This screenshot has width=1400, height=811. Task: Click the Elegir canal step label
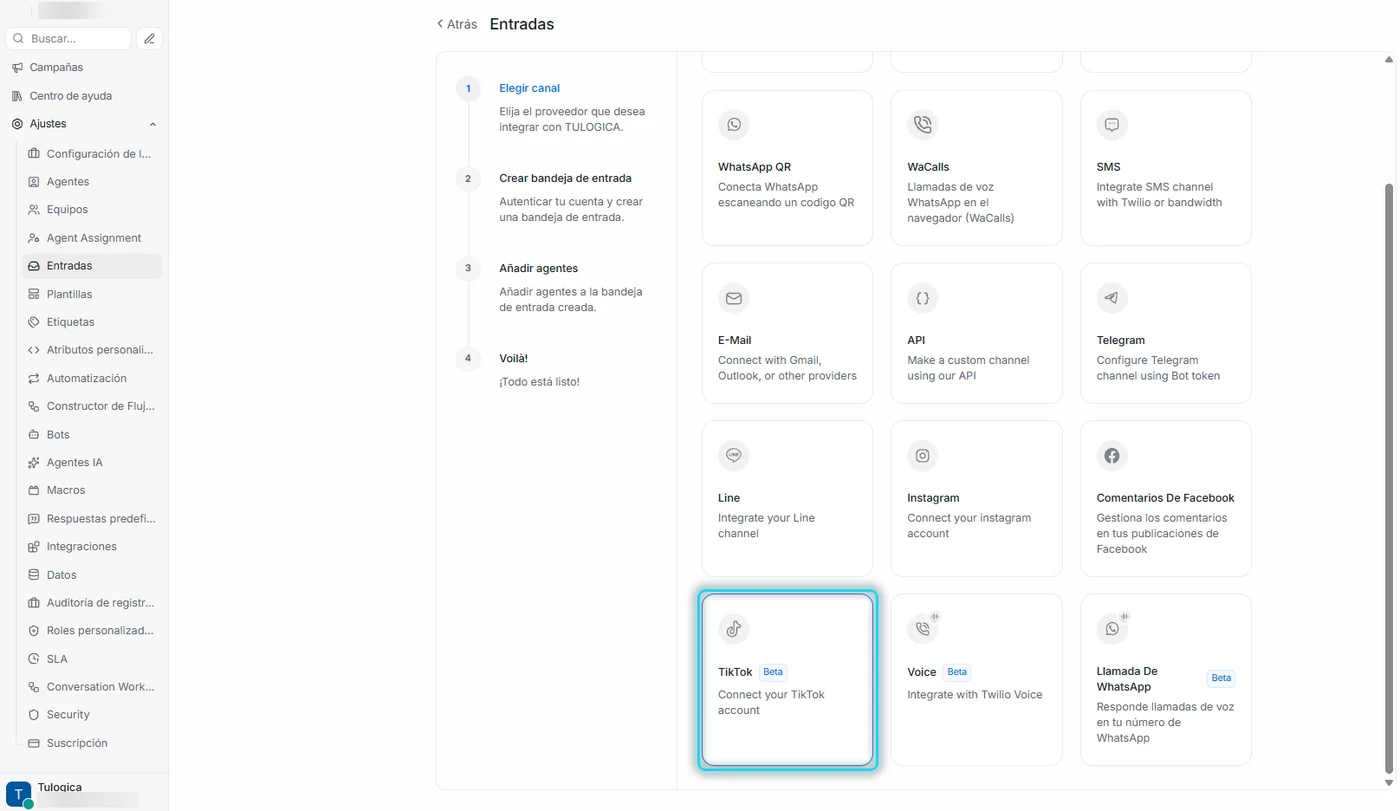[x=530, y=88]
